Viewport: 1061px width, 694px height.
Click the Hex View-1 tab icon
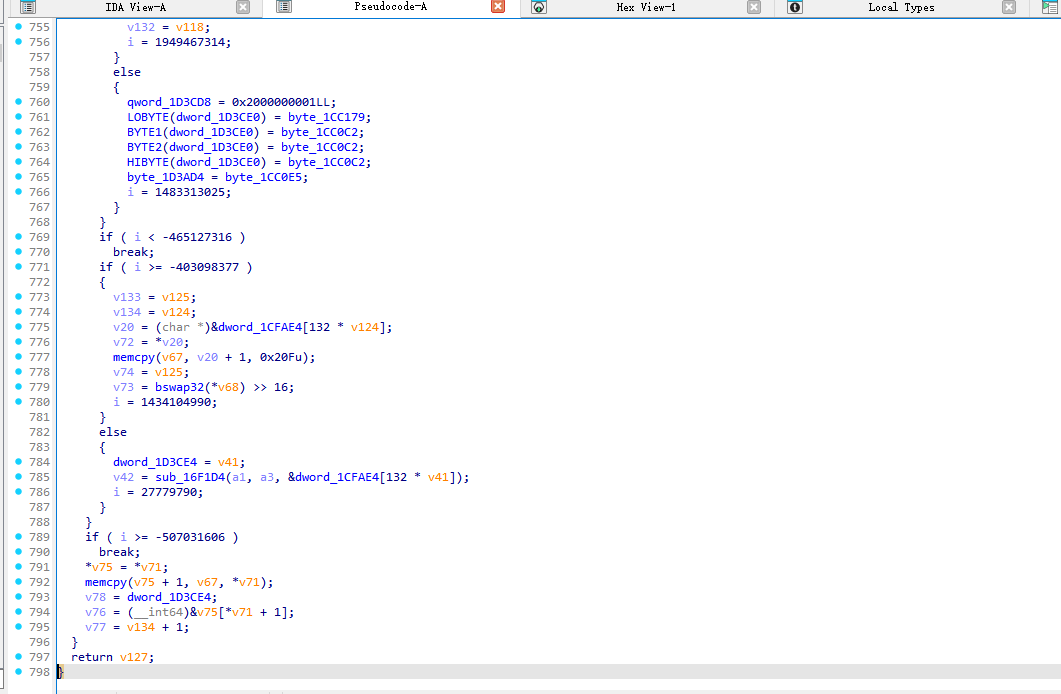coord(539,7)
